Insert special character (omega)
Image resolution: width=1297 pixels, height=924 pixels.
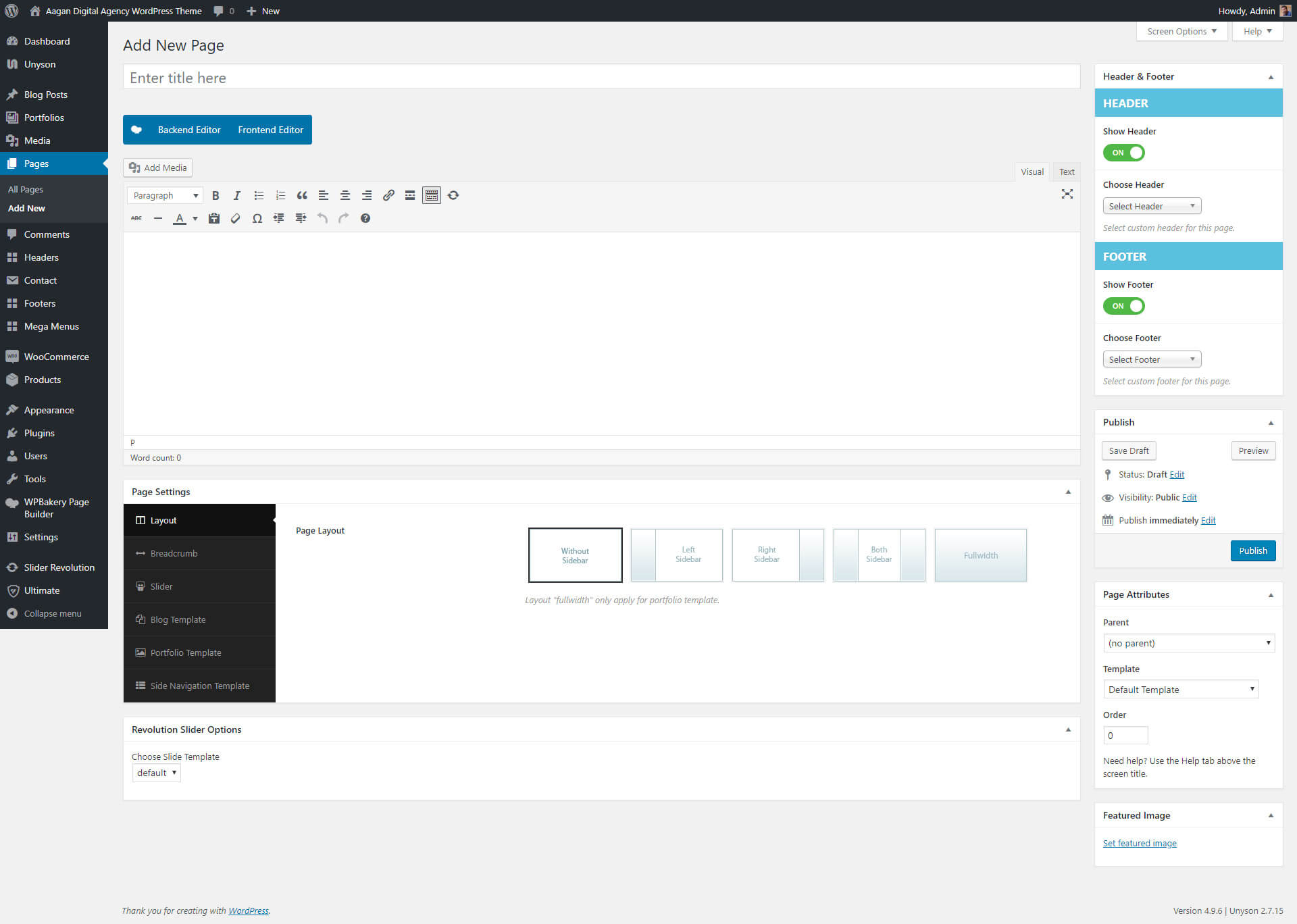coord(257,218)
